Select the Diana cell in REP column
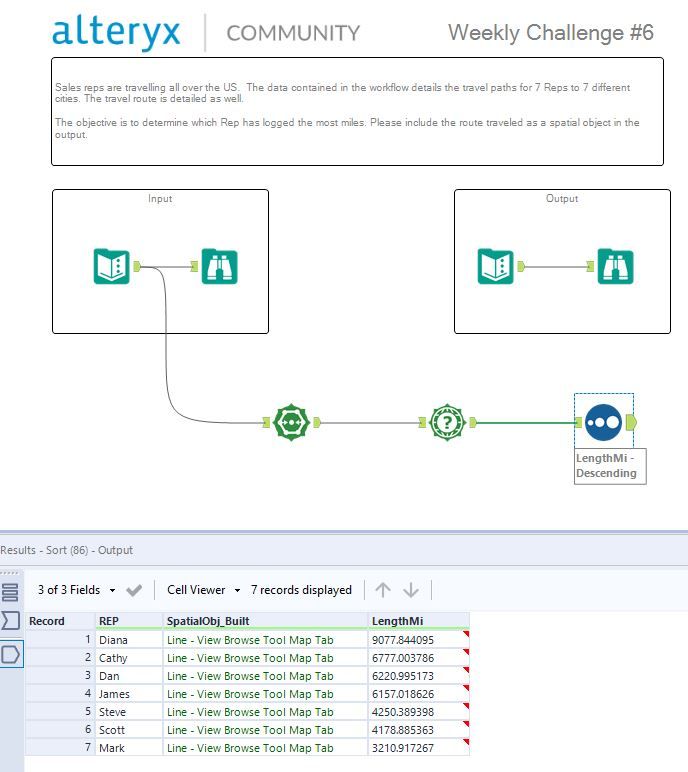 point(129,640)
